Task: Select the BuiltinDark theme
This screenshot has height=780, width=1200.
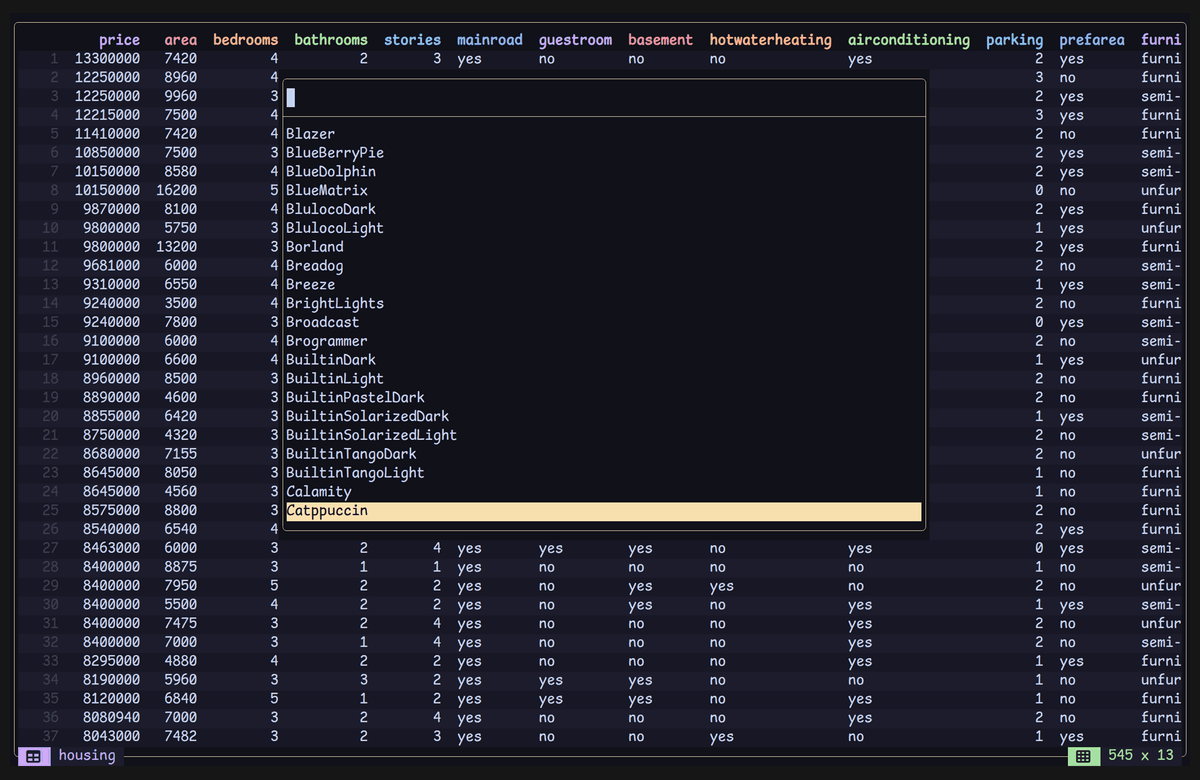Action: click(604, 360)
